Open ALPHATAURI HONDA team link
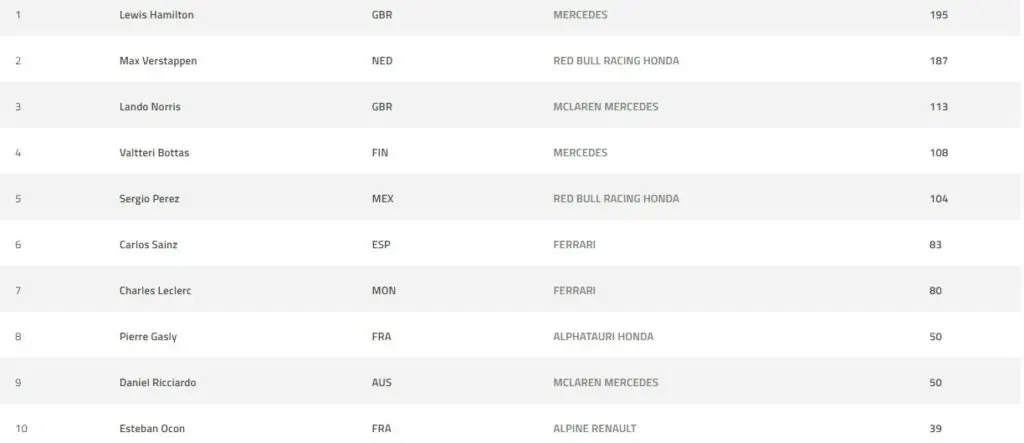The width and height of the screenshot is (1024, 443). coord(603,337)
